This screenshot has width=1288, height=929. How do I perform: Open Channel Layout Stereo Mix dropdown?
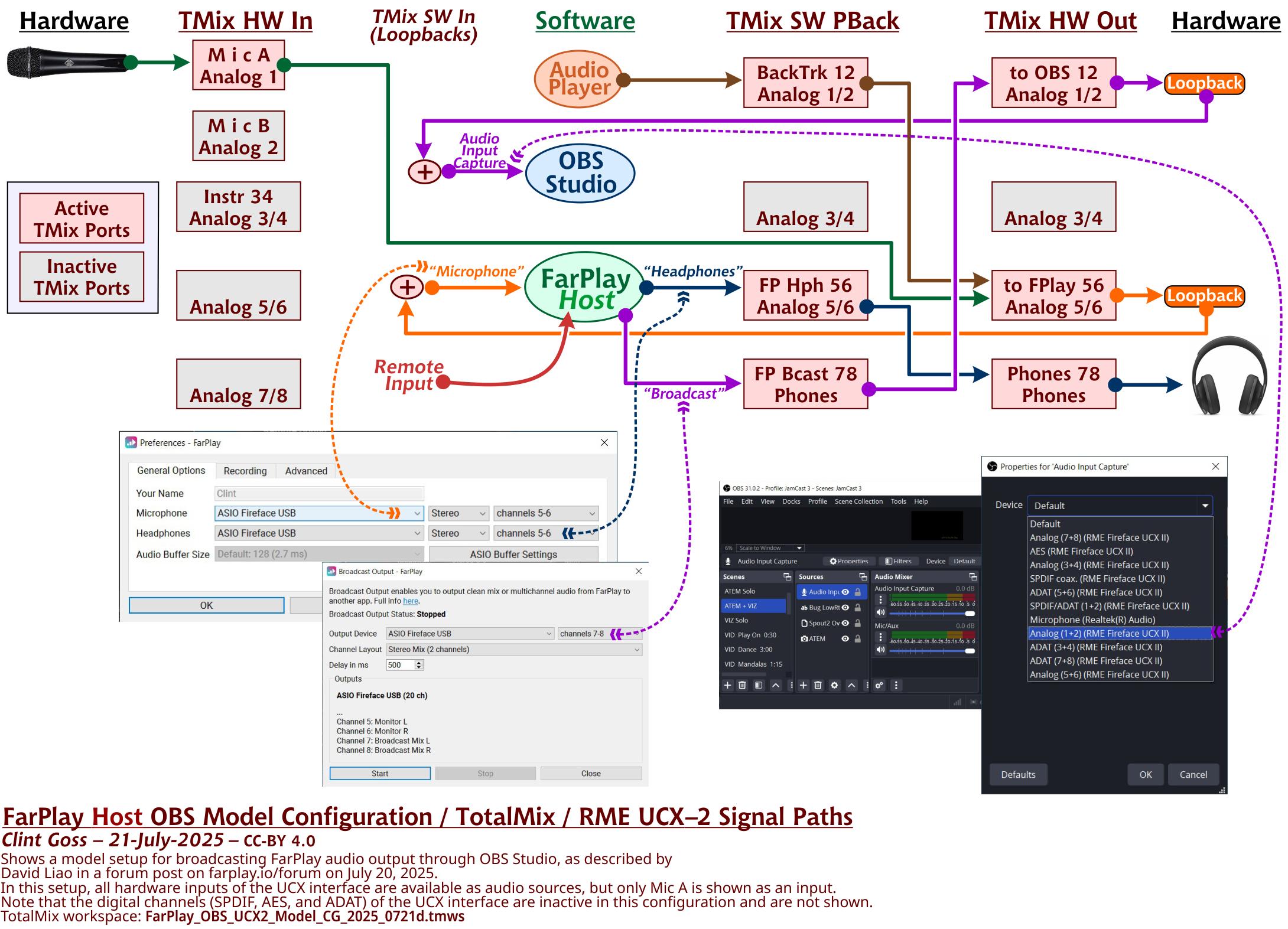tap(514, 650)
